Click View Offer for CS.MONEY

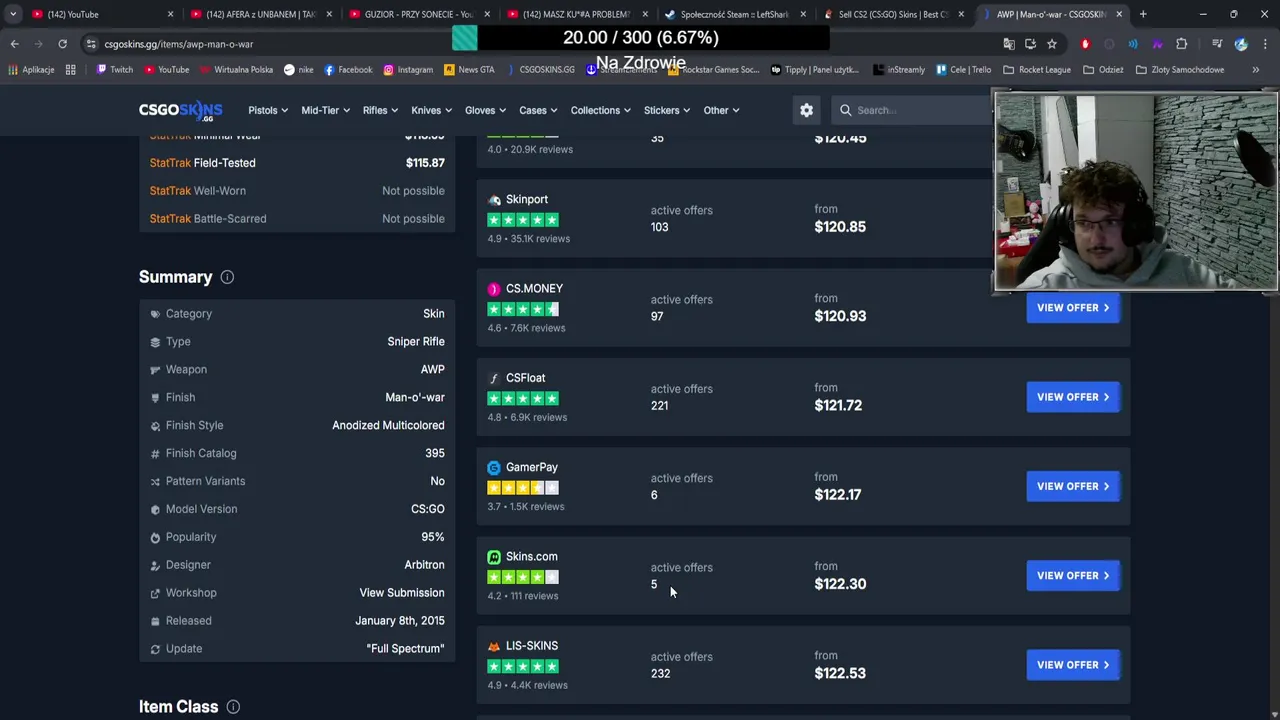pos(1072,308)
